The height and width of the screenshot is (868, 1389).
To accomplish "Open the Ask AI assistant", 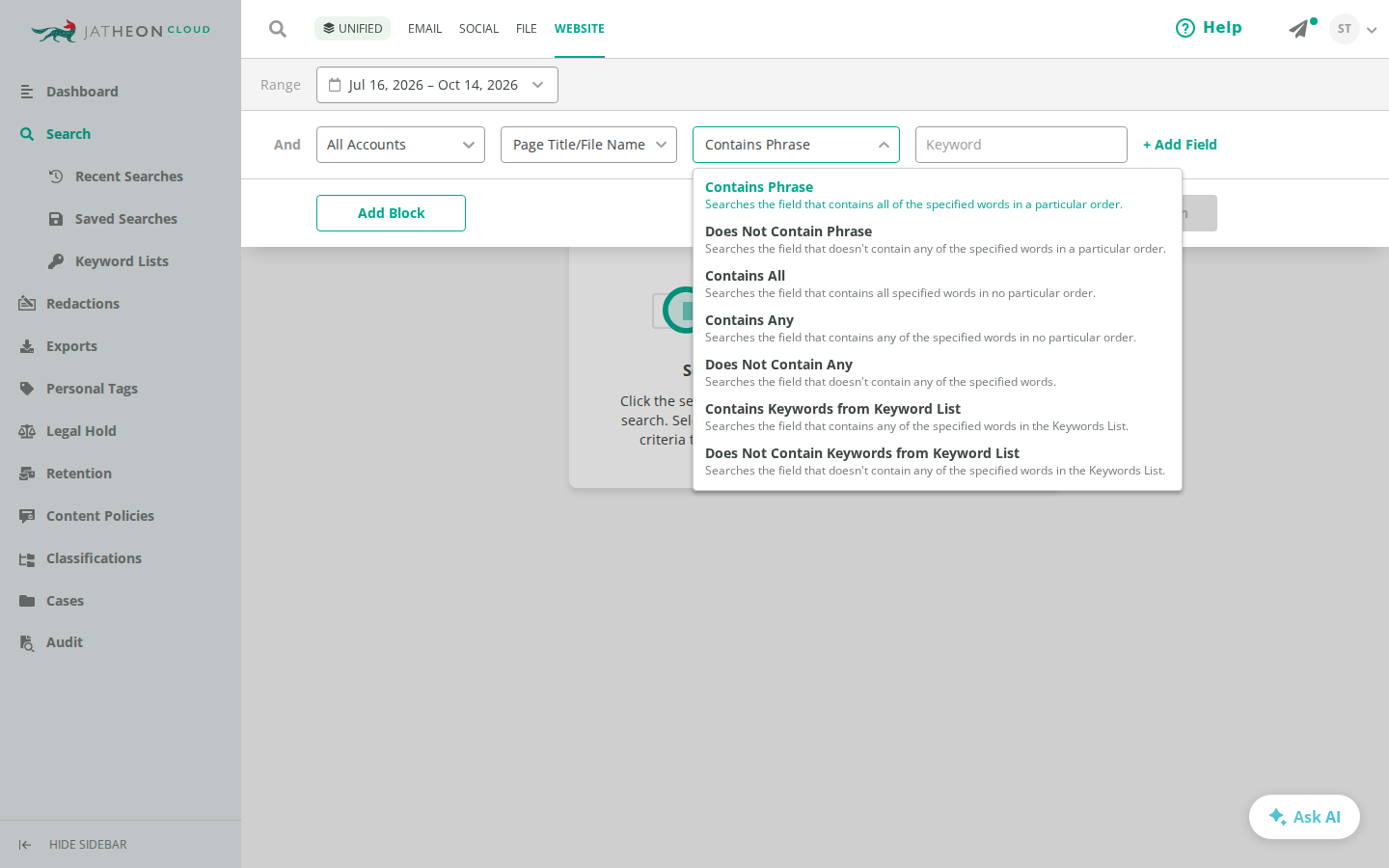I will pyautogui.click(x=1304, y=817).
